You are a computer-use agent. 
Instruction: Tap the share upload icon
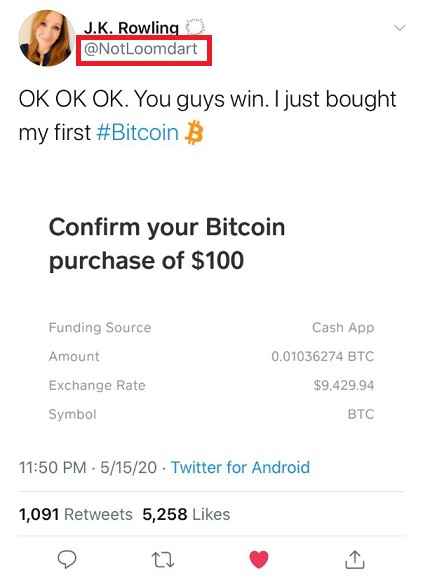(355, 560)
